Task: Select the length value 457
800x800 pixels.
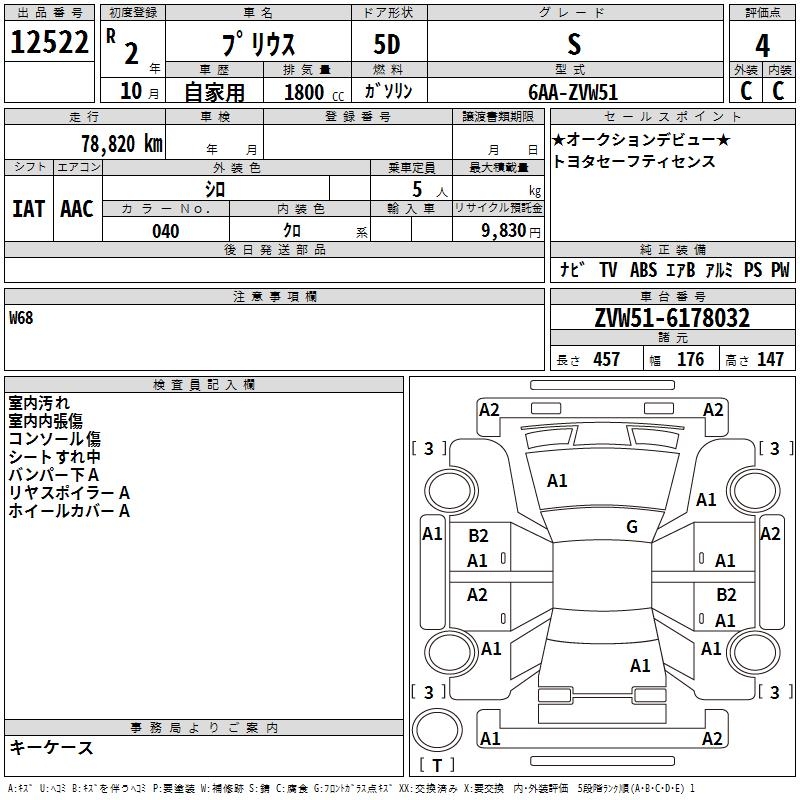Action: tap(607, 359)
